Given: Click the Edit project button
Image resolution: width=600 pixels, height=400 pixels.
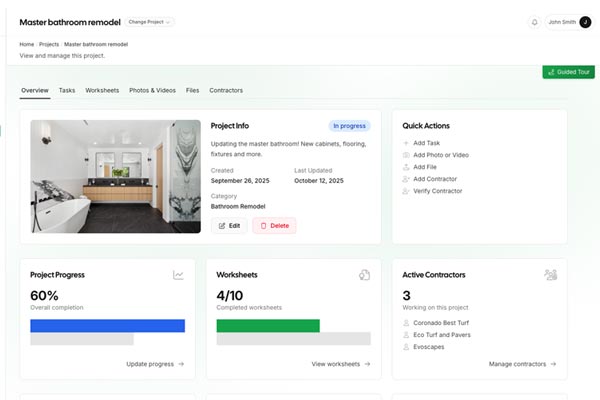Looking at the screenshot, I should [229, 226].
